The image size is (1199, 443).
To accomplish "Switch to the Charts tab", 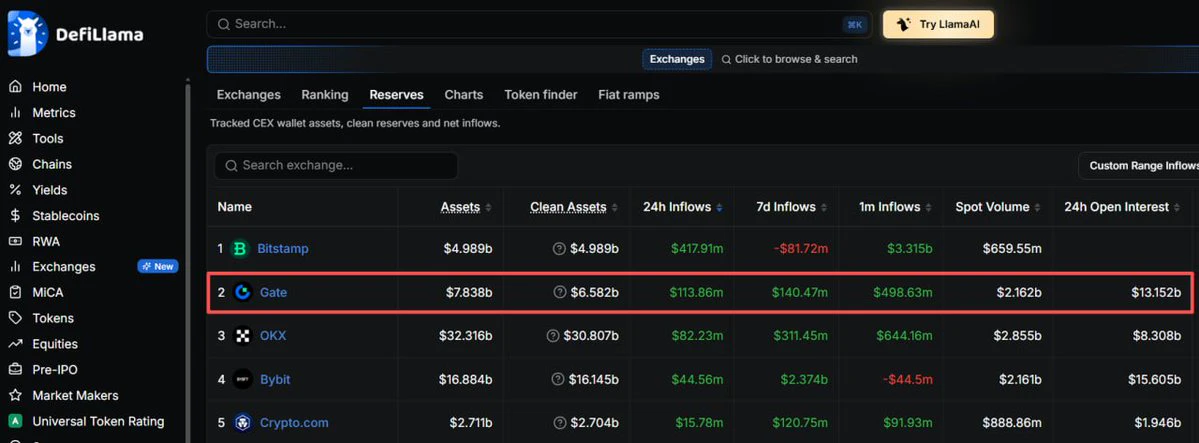I will (x=463, y=95).
